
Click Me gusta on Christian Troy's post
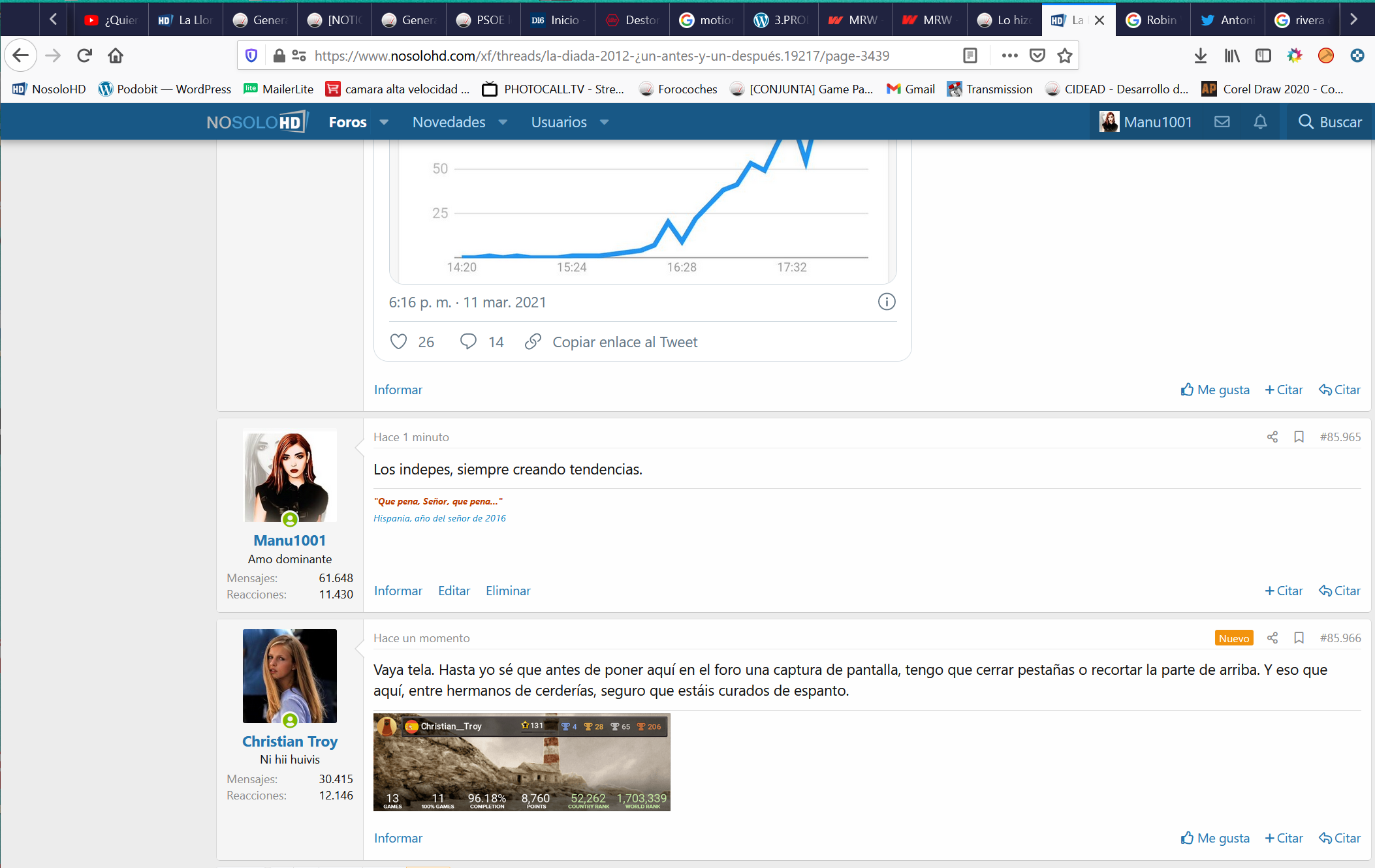tap(1215, 838)
